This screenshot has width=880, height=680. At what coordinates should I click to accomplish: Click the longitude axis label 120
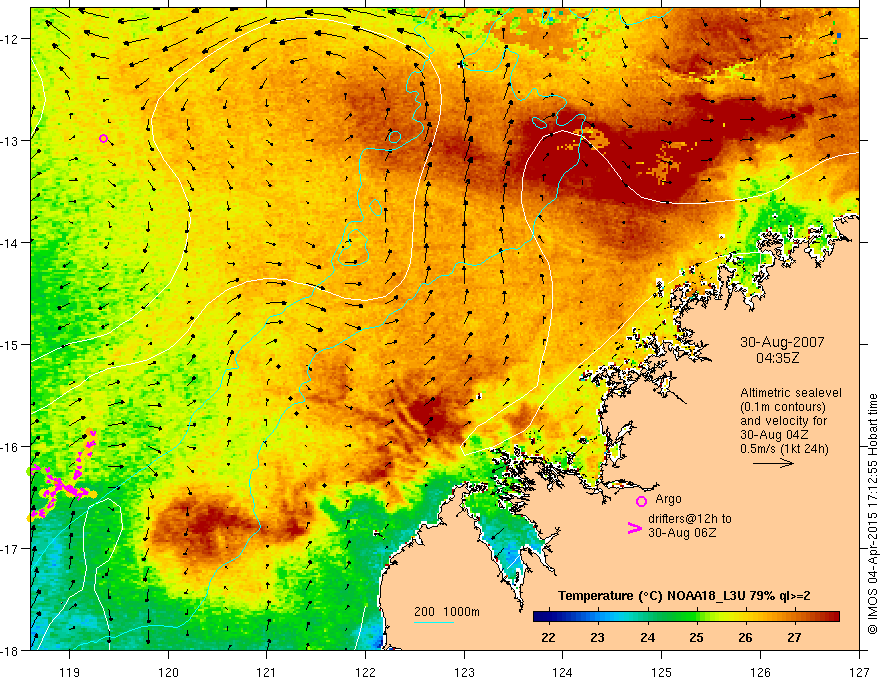tap(168, 672)
